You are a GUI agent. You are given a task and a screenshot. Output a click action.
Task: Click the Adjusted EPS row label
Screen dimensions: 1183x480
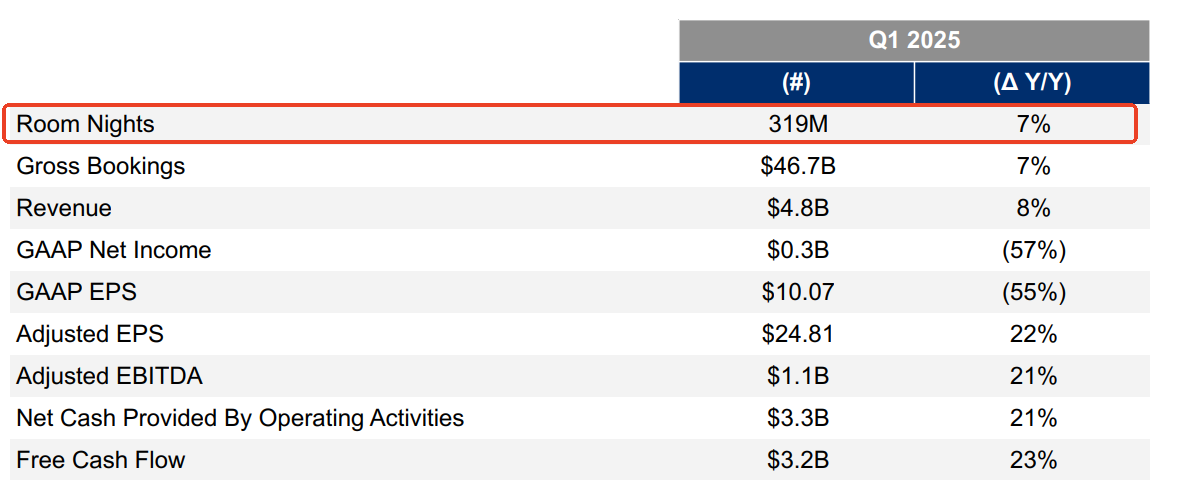click(x=90, y=334)
